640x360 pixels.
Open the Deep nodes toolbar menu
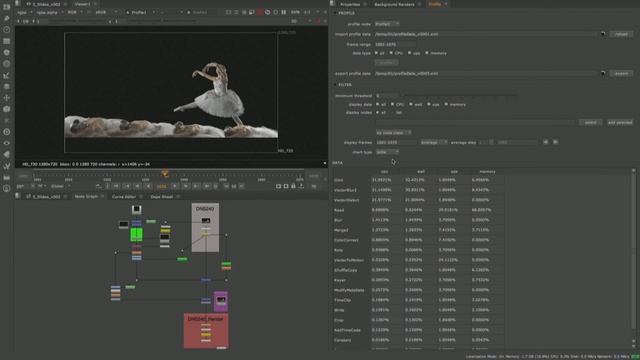click(7, 132)
